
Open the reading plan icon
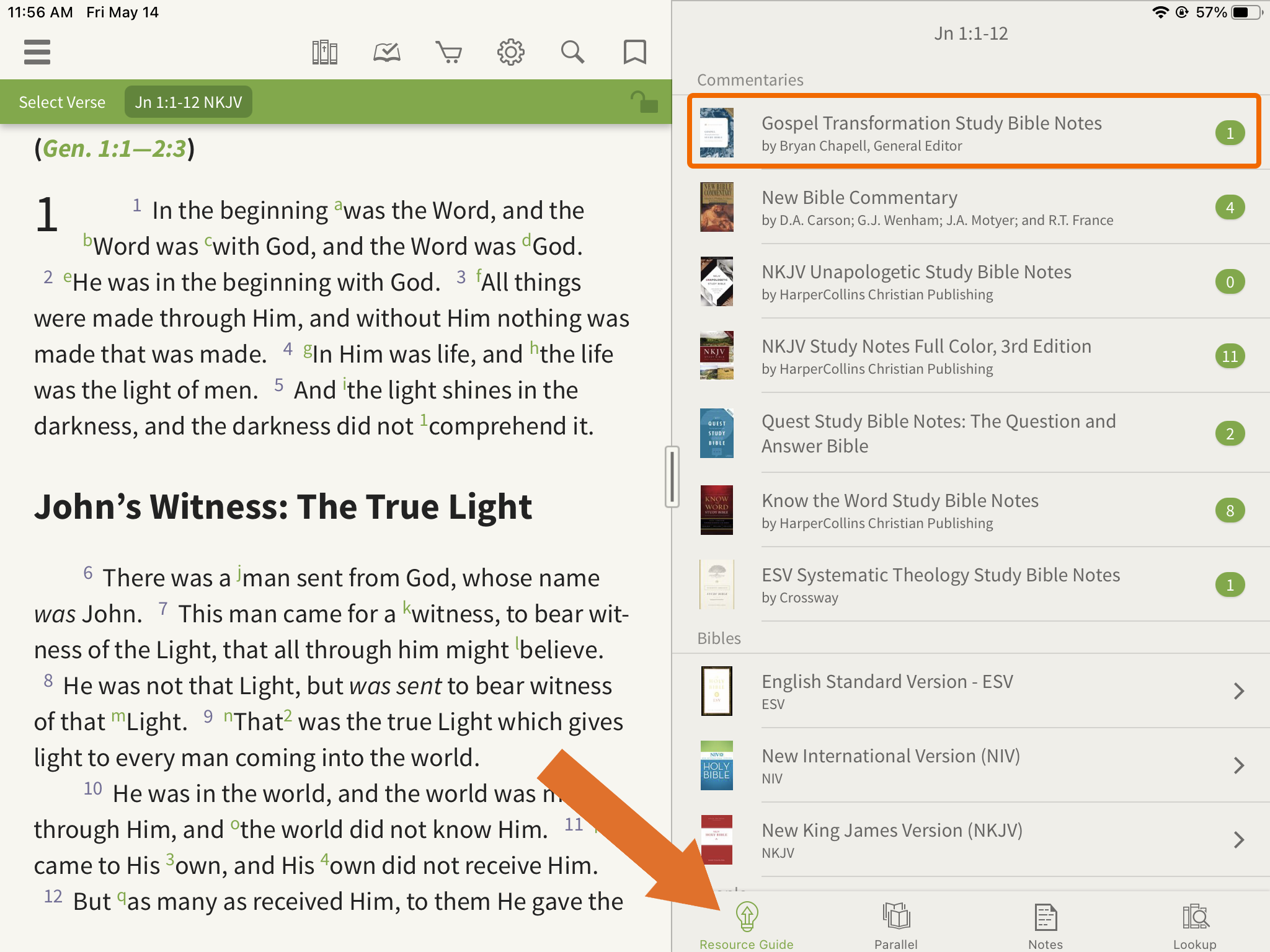(386, 52)
